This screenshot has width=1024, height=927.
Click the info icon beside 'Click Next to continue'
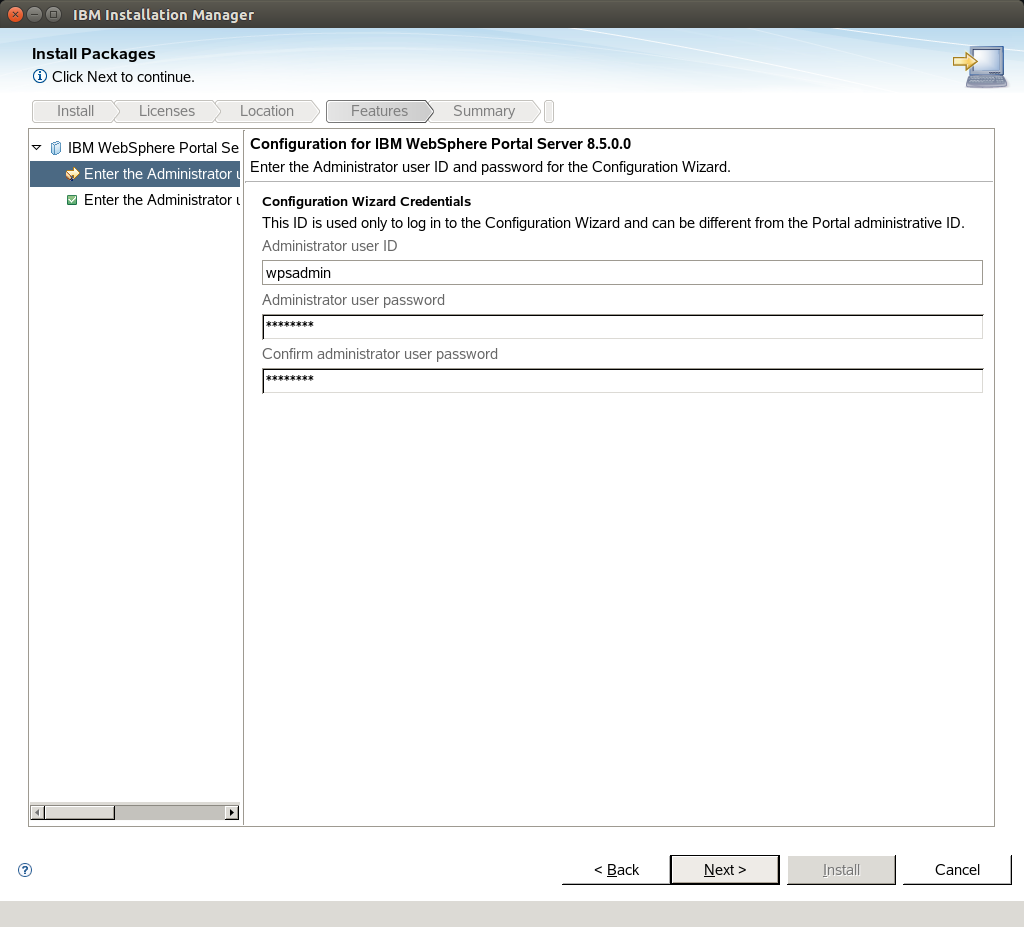(x=40, y=76)
